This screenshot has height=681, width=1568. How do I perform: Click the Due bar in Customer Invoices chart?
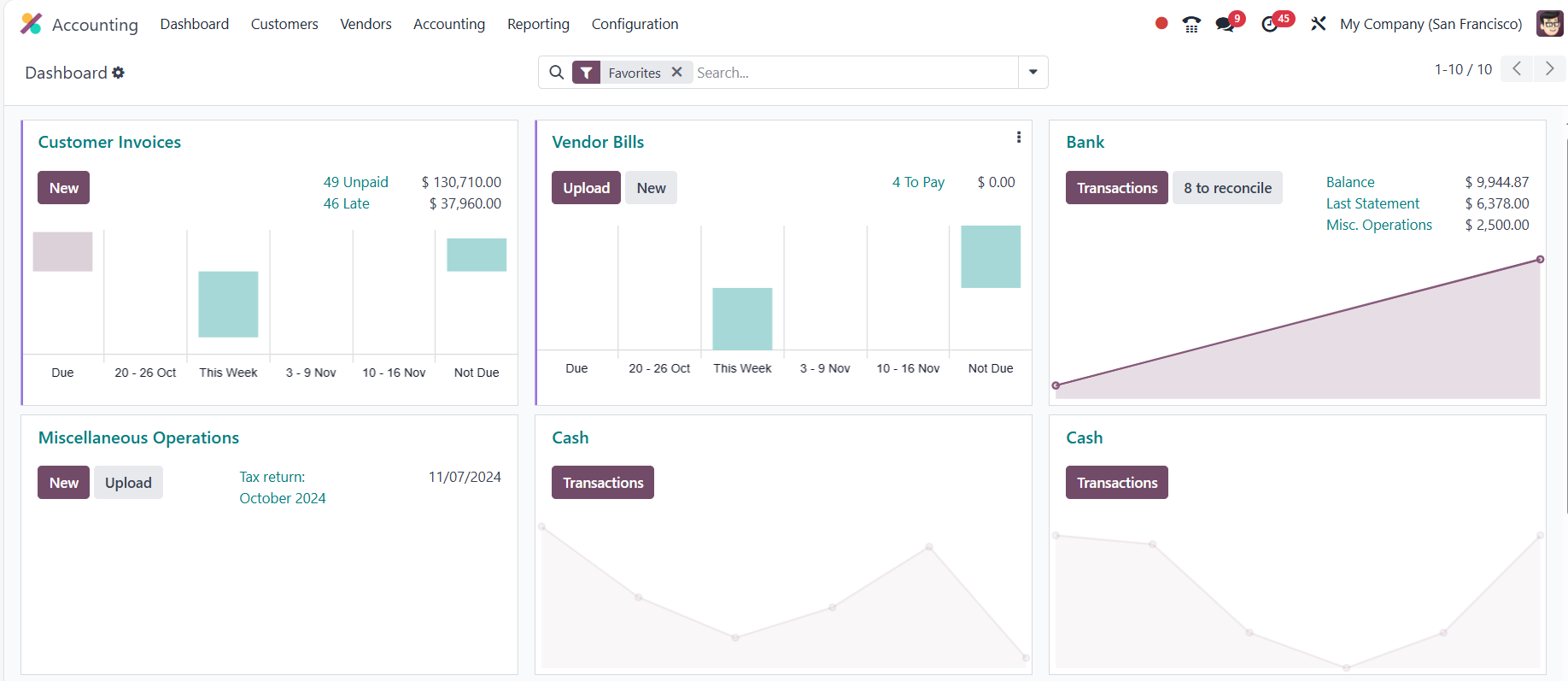point(62,251)
